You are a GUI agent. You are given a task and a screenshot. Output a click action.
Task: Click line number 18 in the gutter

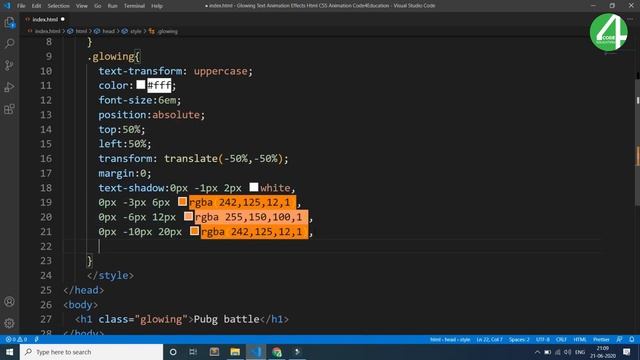[x=46, y=188]
